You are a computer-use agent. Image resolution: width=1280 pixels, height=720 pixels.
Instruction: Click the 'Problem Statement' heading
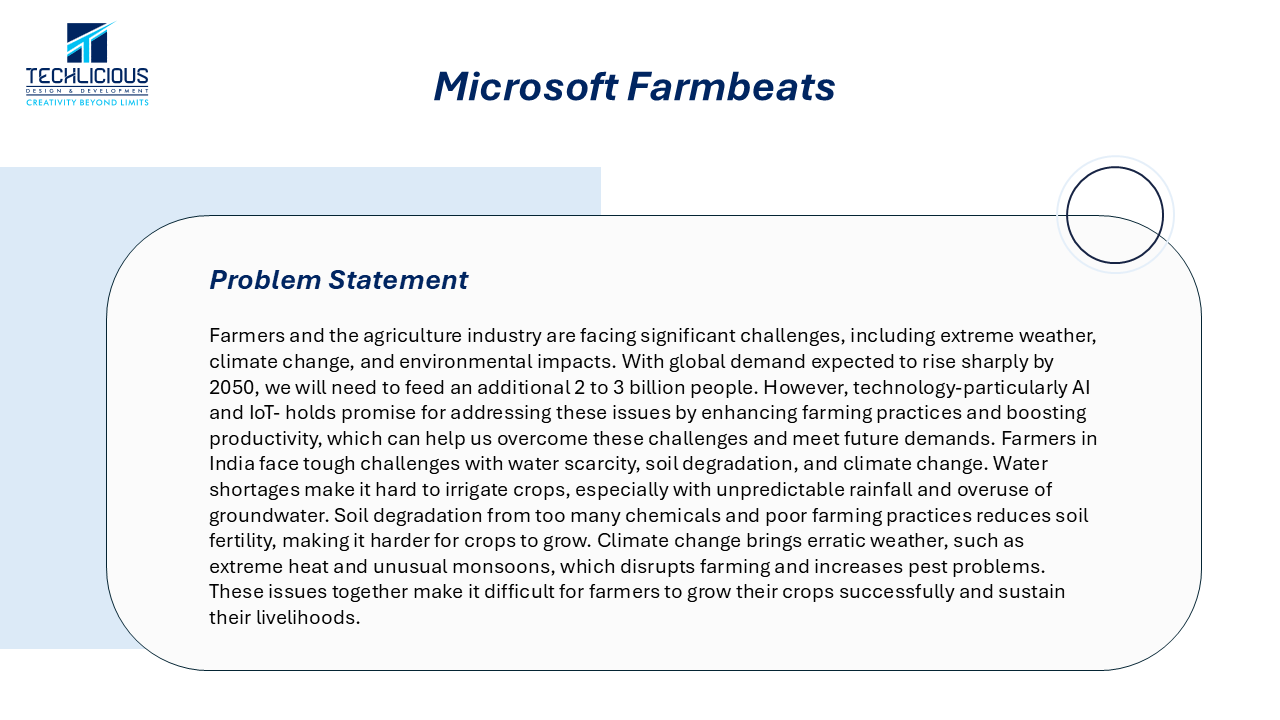[x=338, y=280]
